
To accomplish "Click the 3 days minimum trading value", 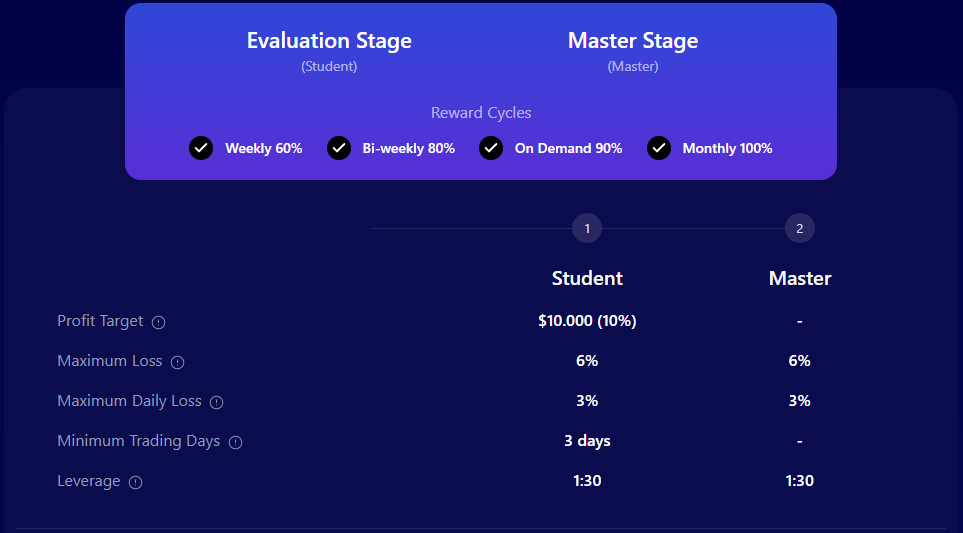I will pyautogui.click(x=587, y=441).
